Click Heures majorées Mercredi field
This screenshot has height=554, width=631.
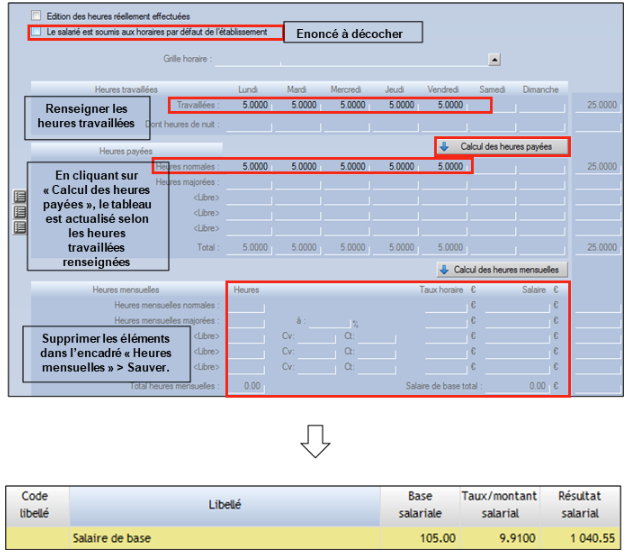346,182
